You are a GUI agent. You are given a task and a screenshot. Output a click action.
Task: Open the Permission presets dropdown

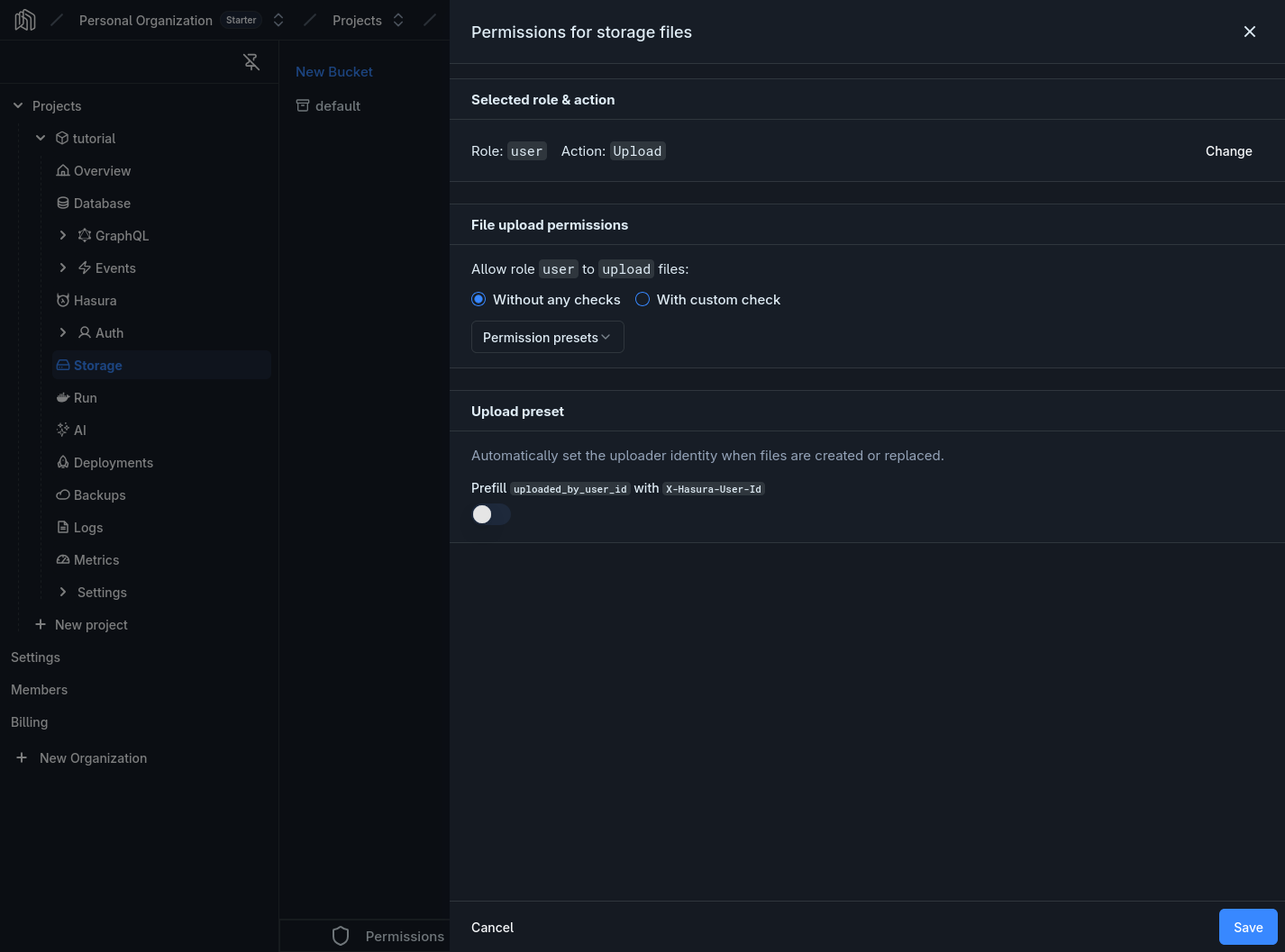point(548,337)
